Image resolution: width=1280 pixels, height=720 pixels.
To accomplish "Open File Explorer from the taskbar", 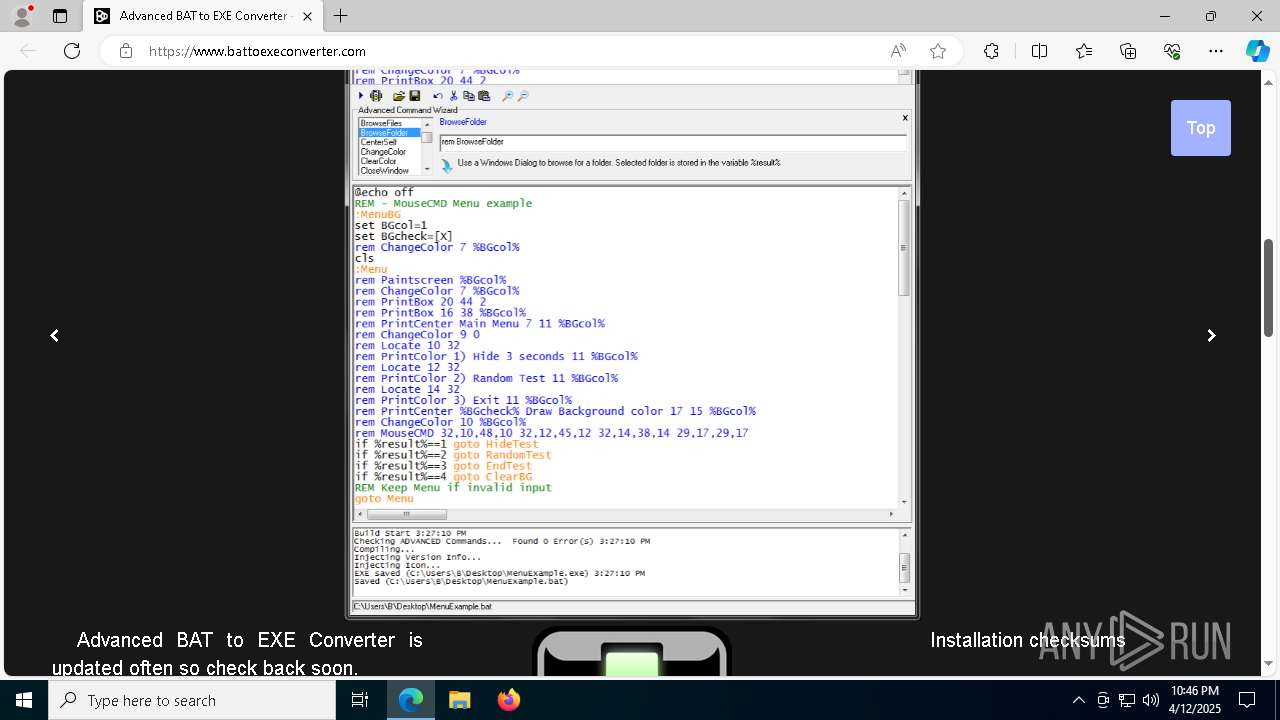I will tap(459, 700).
